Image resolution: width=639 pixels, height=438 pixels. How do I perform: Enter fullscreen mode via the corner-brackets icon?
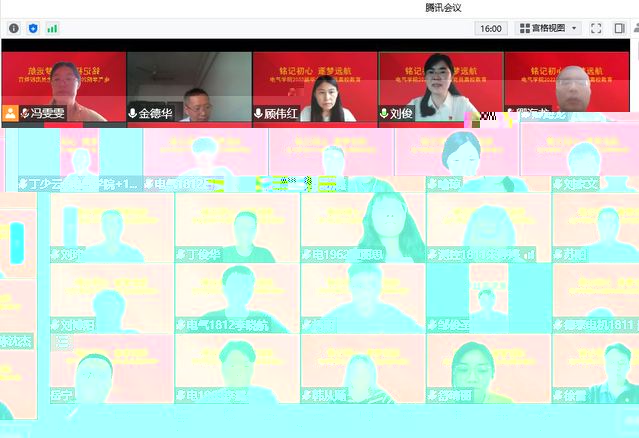click(x=596, y=28)
